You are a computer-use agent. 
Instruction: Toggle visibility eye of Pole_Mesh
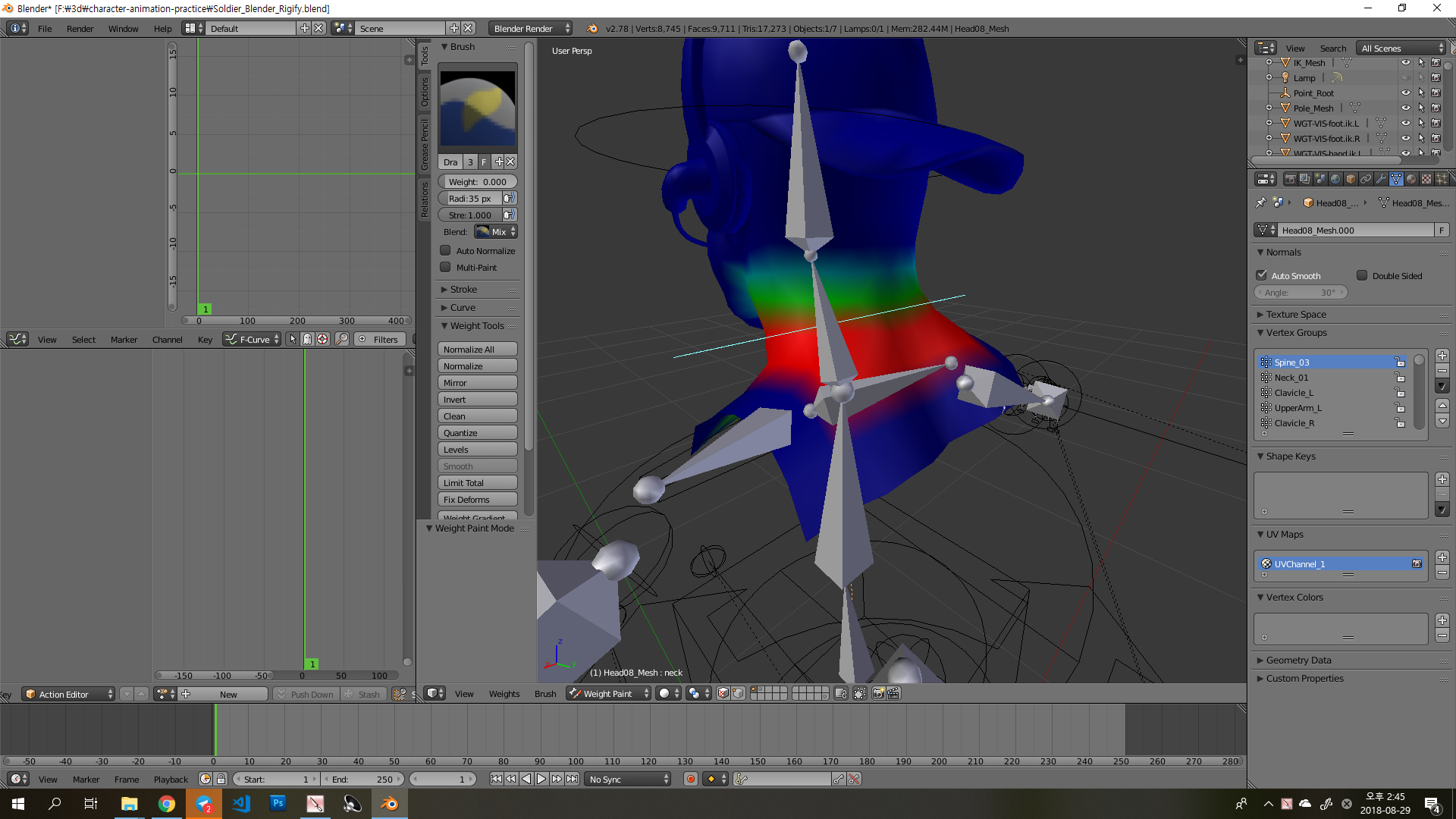coord(1406,108)
